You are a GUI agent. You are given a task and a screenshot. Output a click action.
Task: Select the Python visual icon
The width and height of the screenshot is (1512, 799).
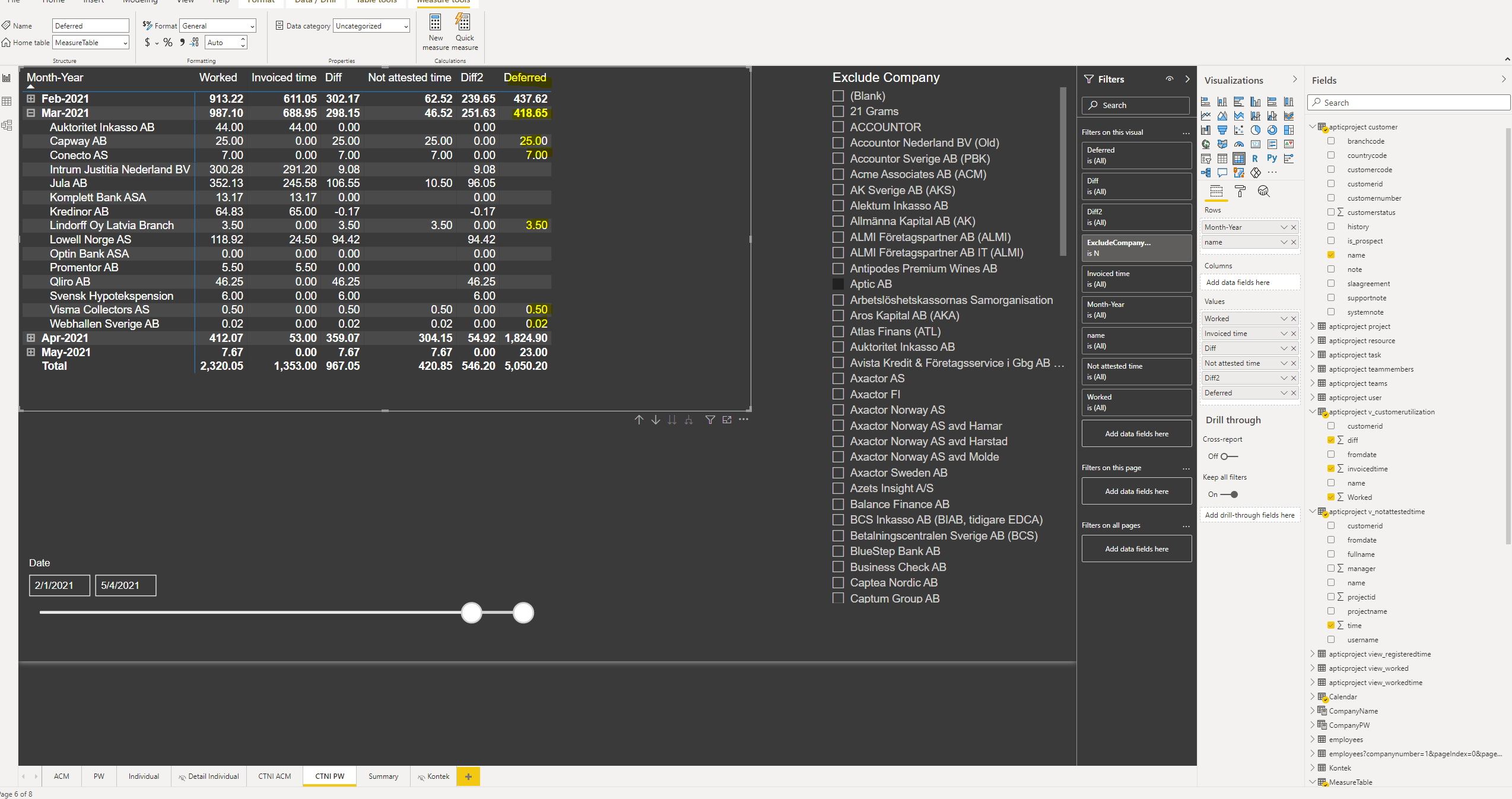coord(1272,158)
